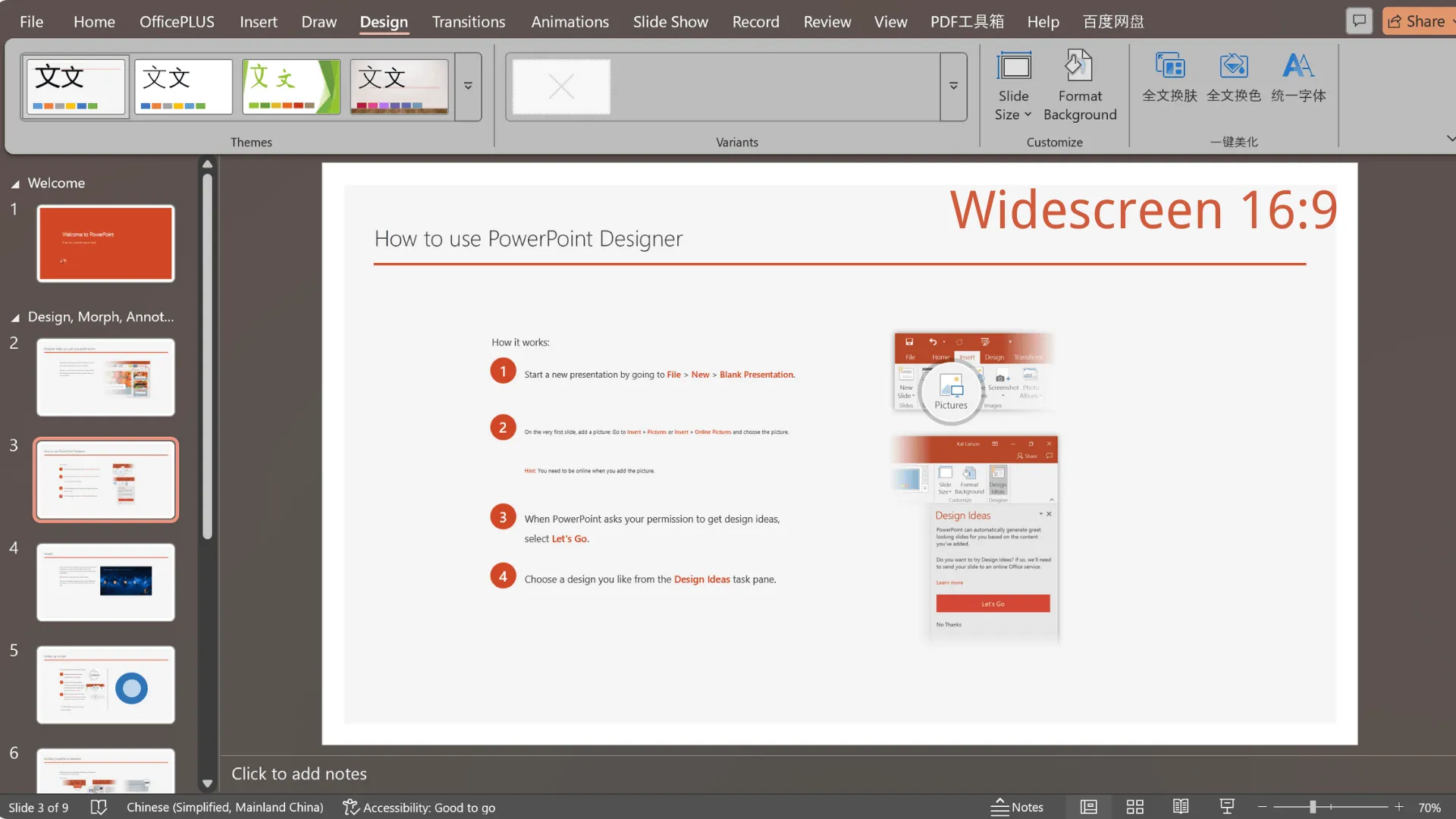Click step 3 Let's Go text on slide
The width and height of the screenshot is (1456, 819).
[570, 539]
